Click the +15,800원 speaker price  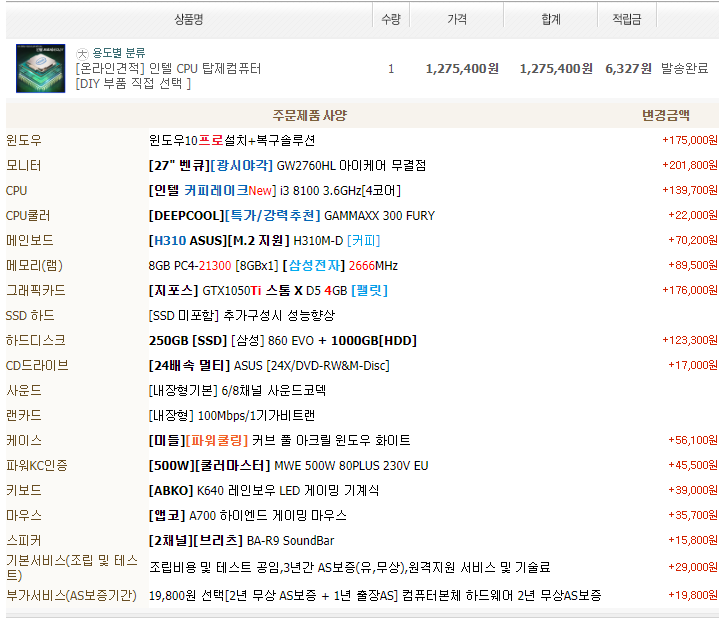pyautogui.click(x=693, y=540)
